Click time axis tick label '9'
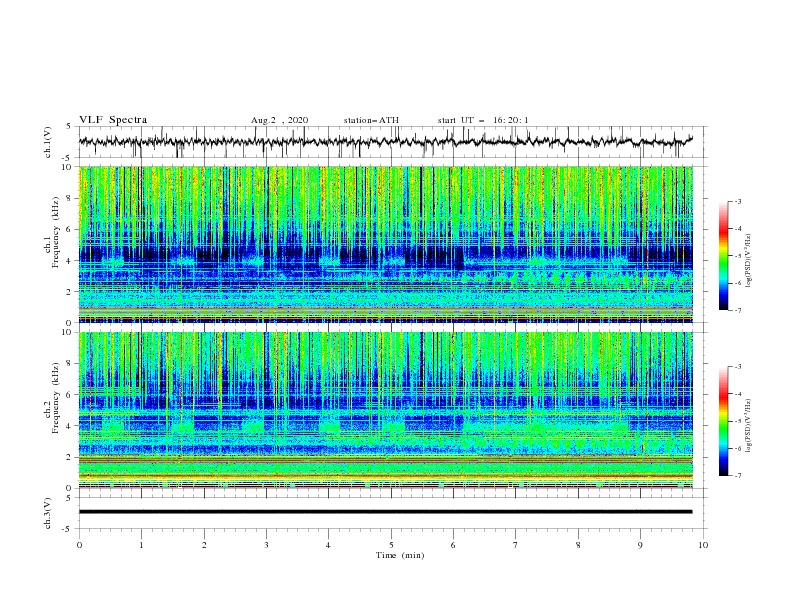Screen dimensions: 792x612 pos(640,545)
